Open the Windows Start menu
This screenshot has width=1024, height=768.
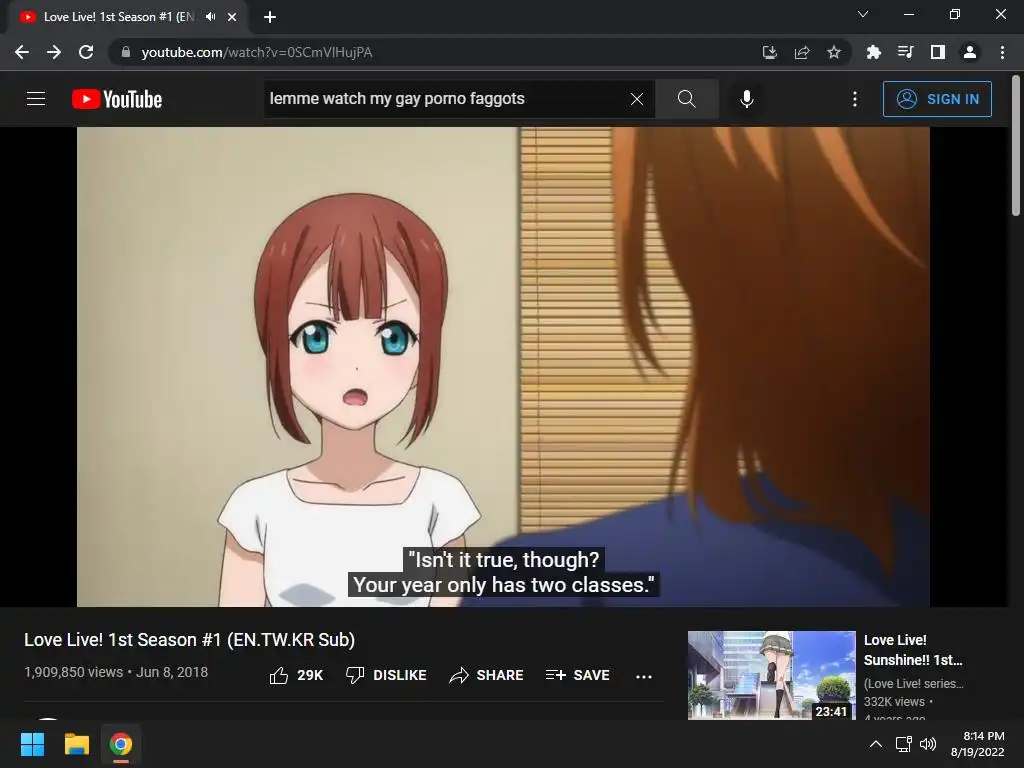[33, 744]
